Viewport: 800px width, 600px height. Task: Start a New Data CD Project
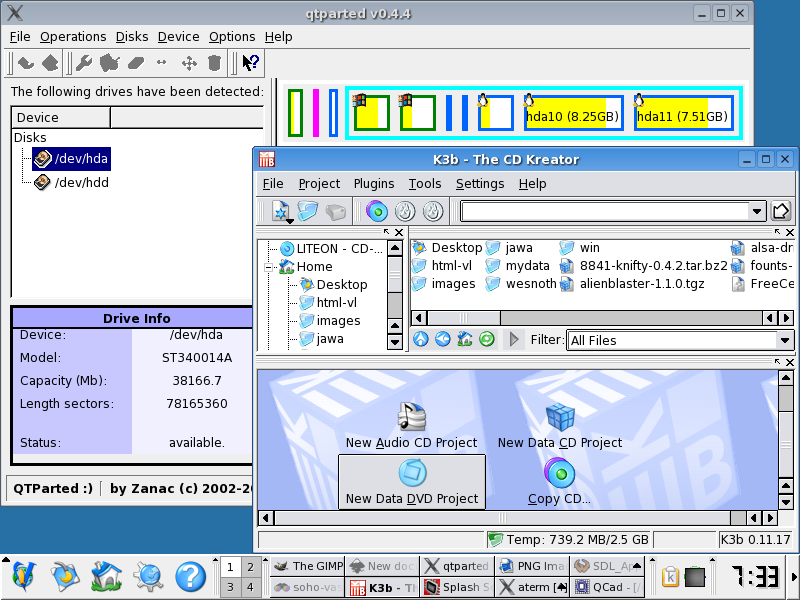coord(560,426)
